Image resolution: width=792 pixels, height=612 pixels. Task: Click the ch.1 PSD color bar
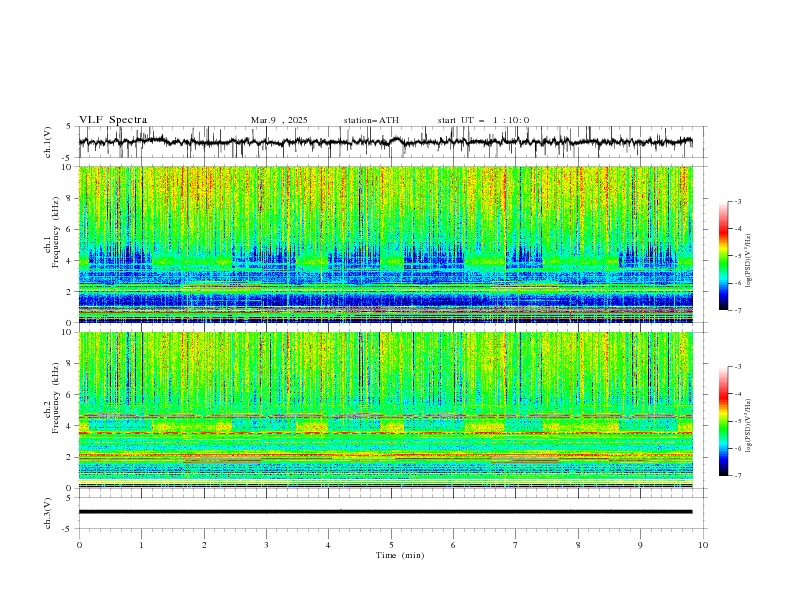(723, 256)
